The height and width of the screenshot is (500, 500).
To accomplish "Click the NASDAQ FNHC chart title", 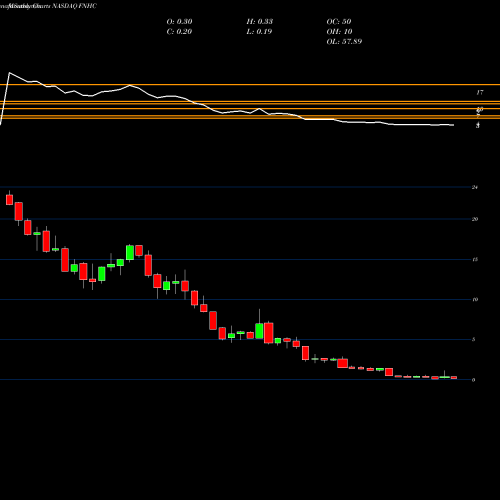I will pyautogui.click(x=74, y=6).
